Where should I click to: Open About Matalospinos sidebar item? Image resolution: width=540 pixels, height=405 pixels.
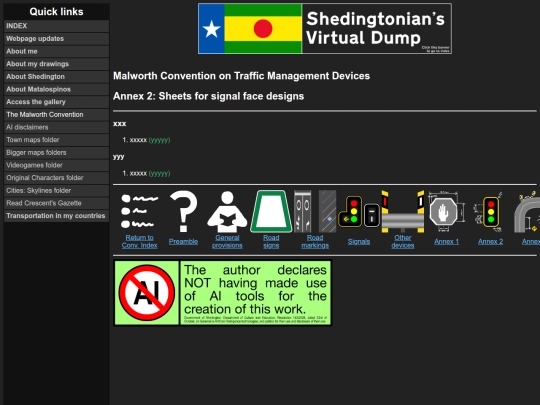pos(56,89)
